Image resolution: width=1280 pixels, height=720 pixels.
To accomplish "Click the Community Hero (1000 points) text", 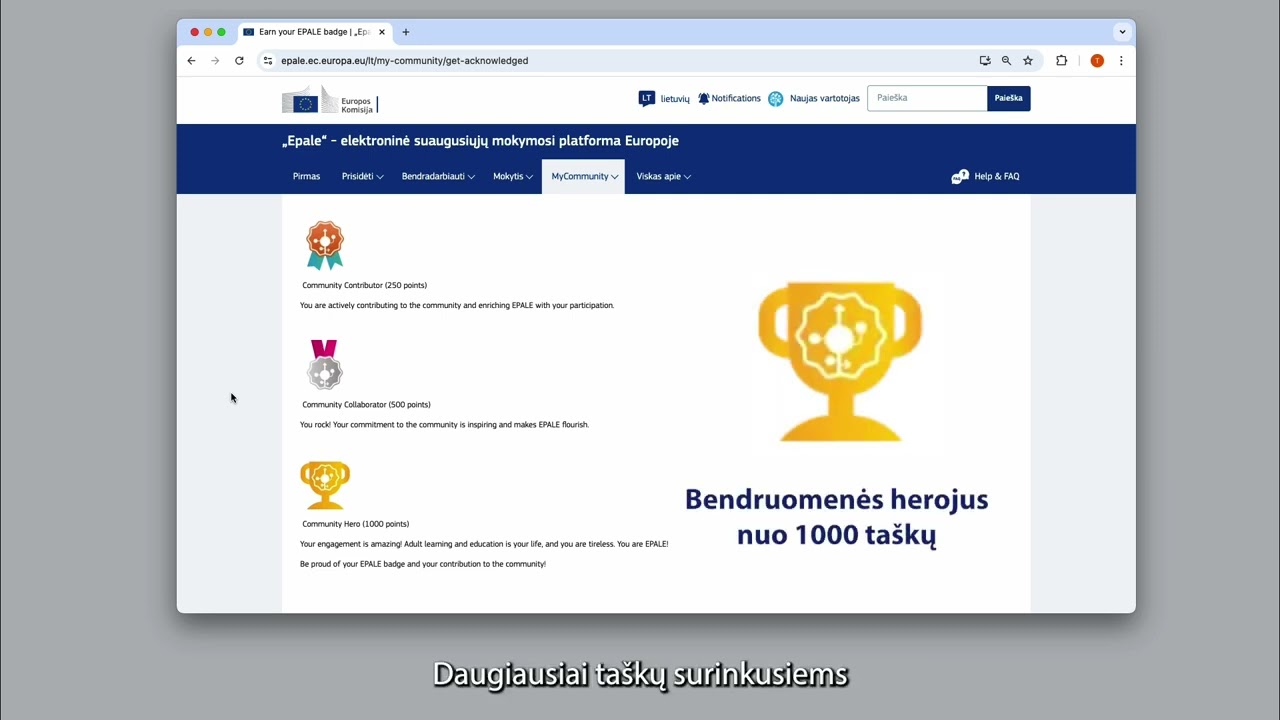I will click(355, 524).
